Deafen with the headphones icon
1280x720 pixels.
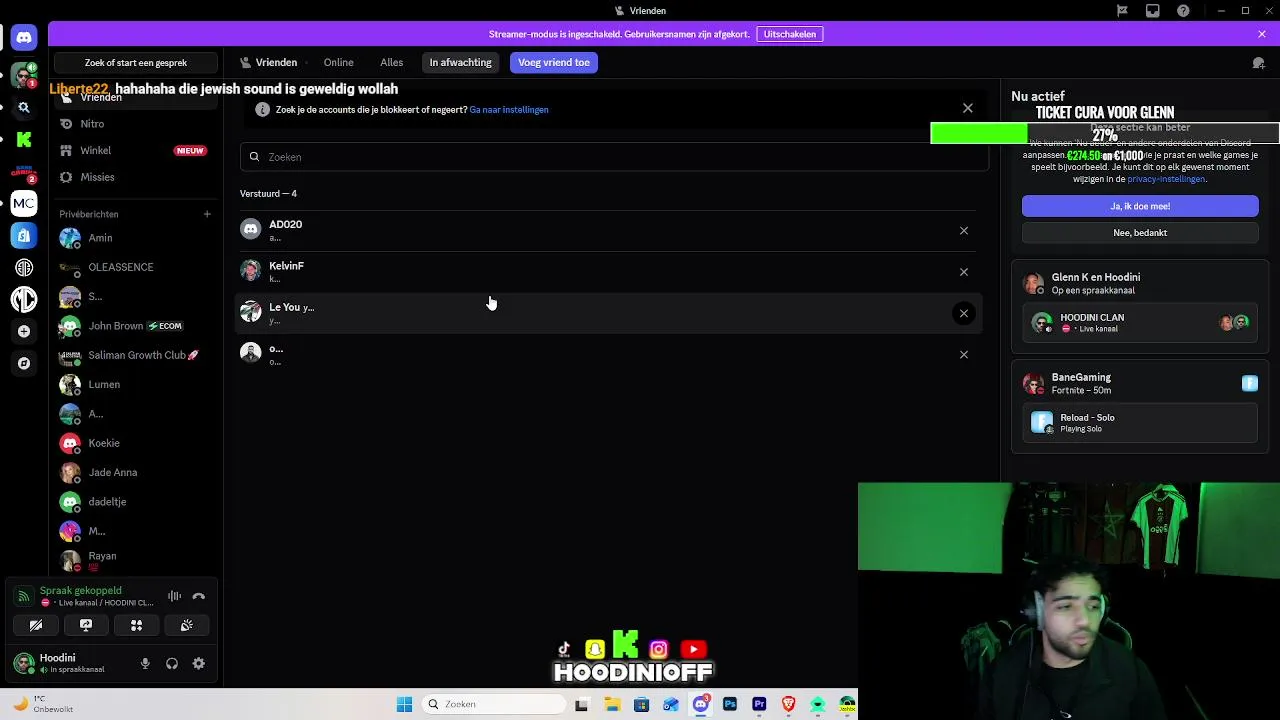pyautogui.click(x=172, y=663)
